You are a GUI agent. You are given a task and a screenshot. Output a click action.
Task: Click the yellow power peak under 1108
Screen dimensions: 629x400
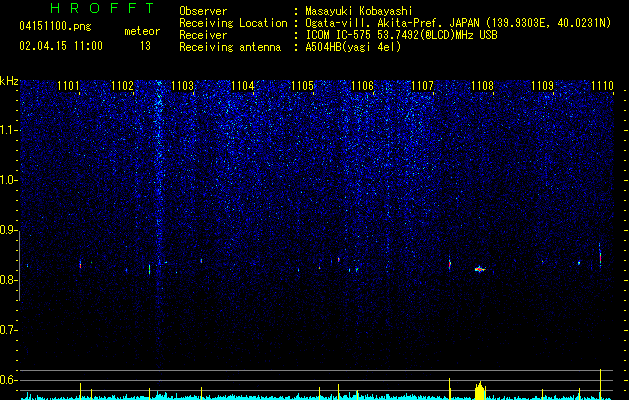click(x=480, y=390)
